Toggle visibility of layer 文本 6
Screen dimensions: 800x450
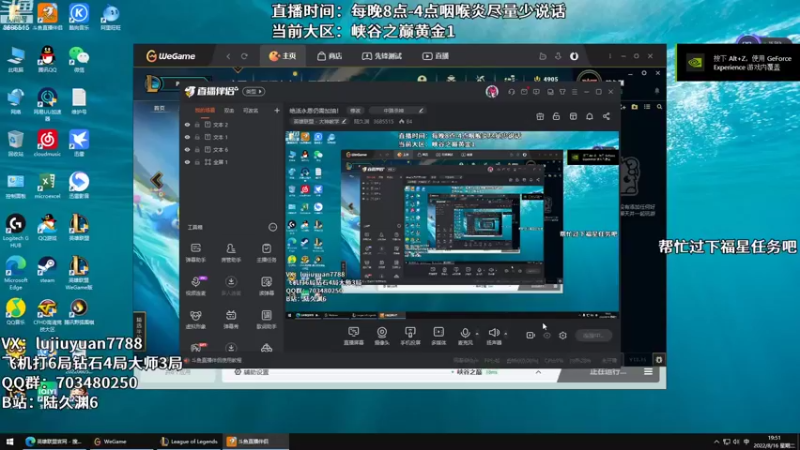187,149
